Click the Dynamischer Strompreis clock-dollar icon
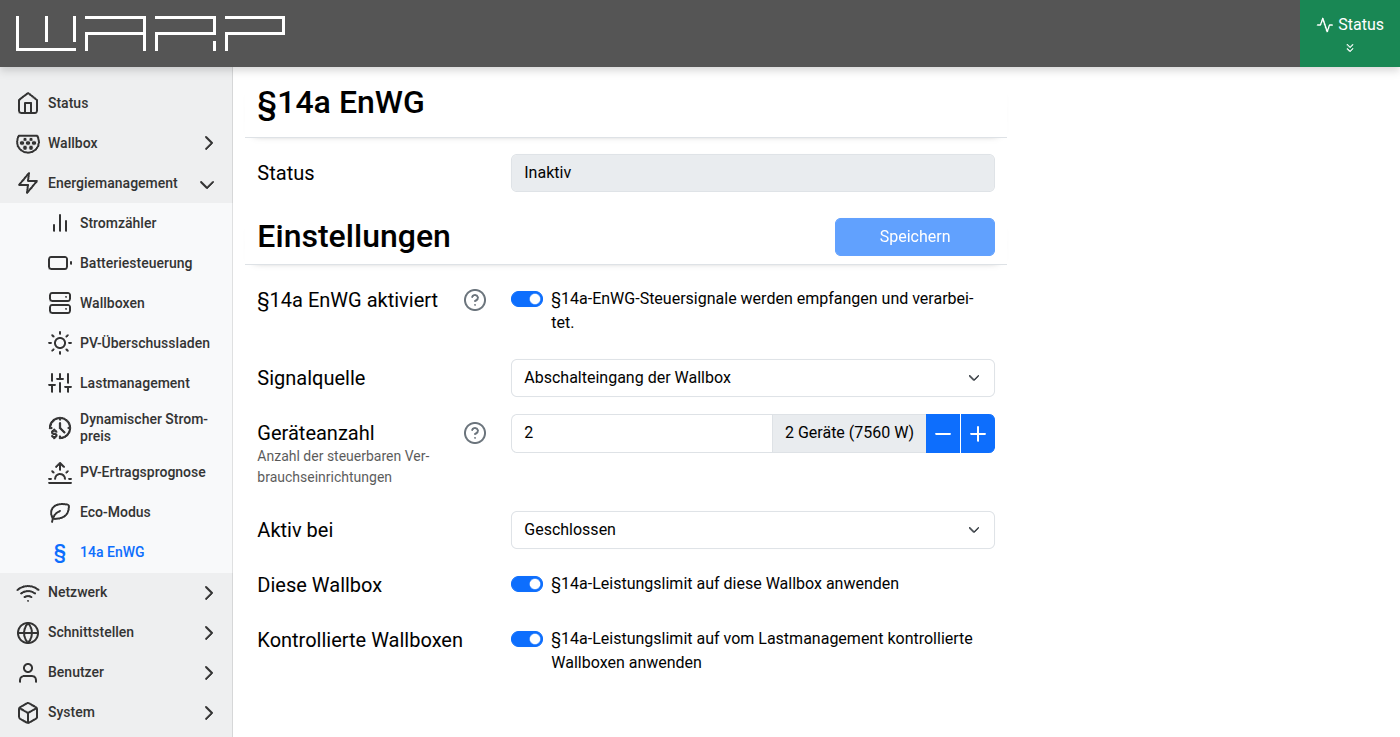Viewport: 1400px width, 737px height. coord(60,428)
